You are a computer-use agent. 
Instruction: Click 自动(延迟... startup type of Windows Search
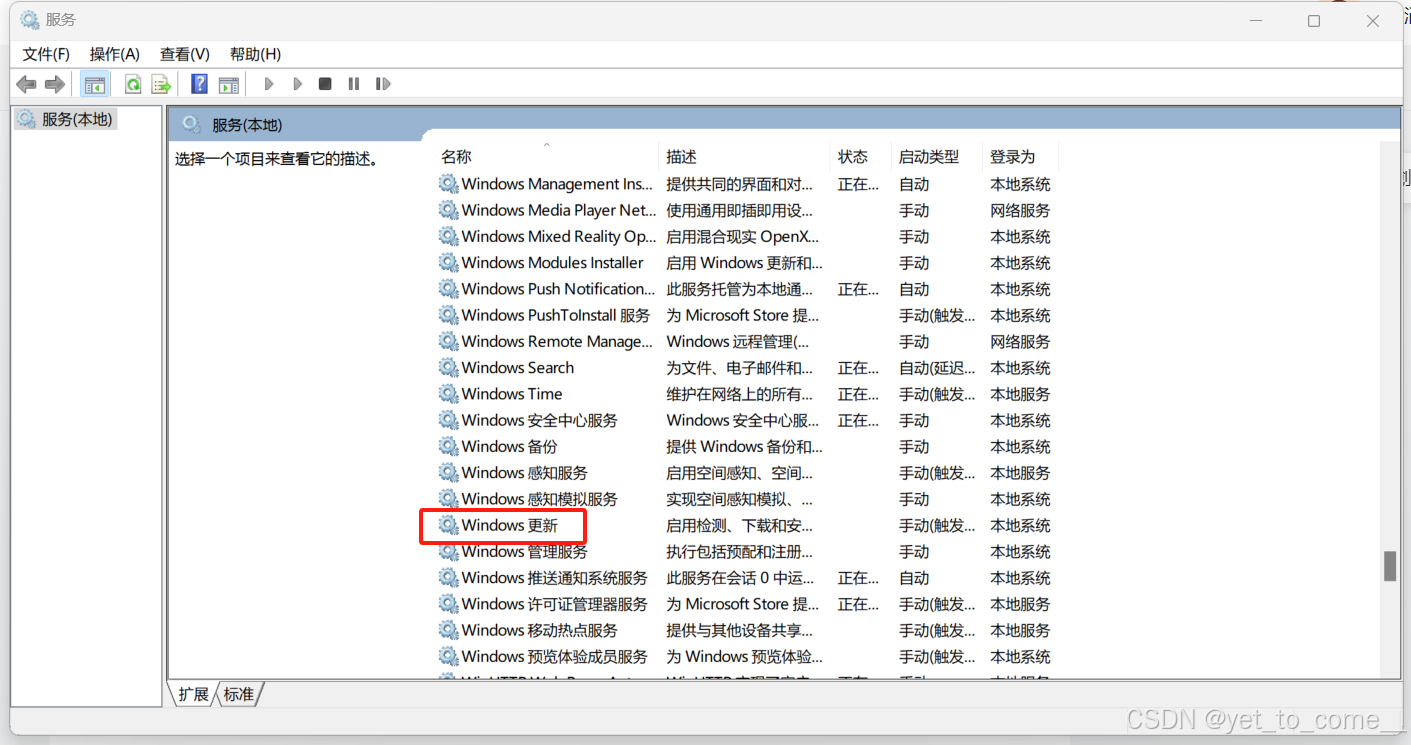[937, 367]
